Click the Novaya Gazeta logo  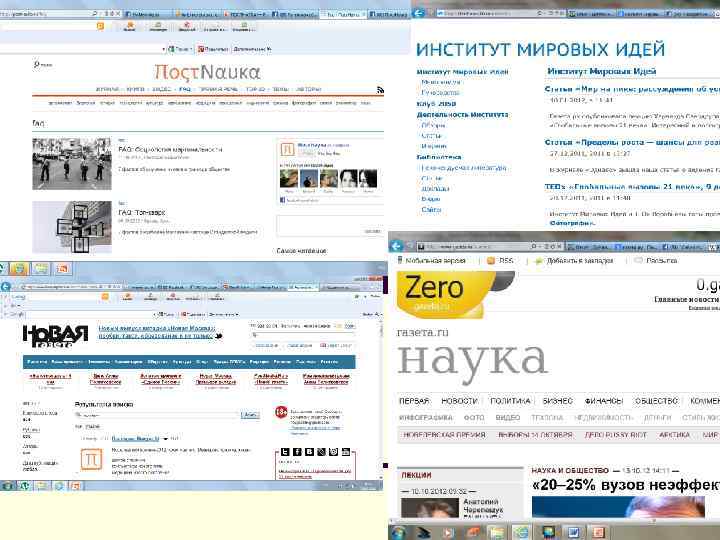pos(55,336)
